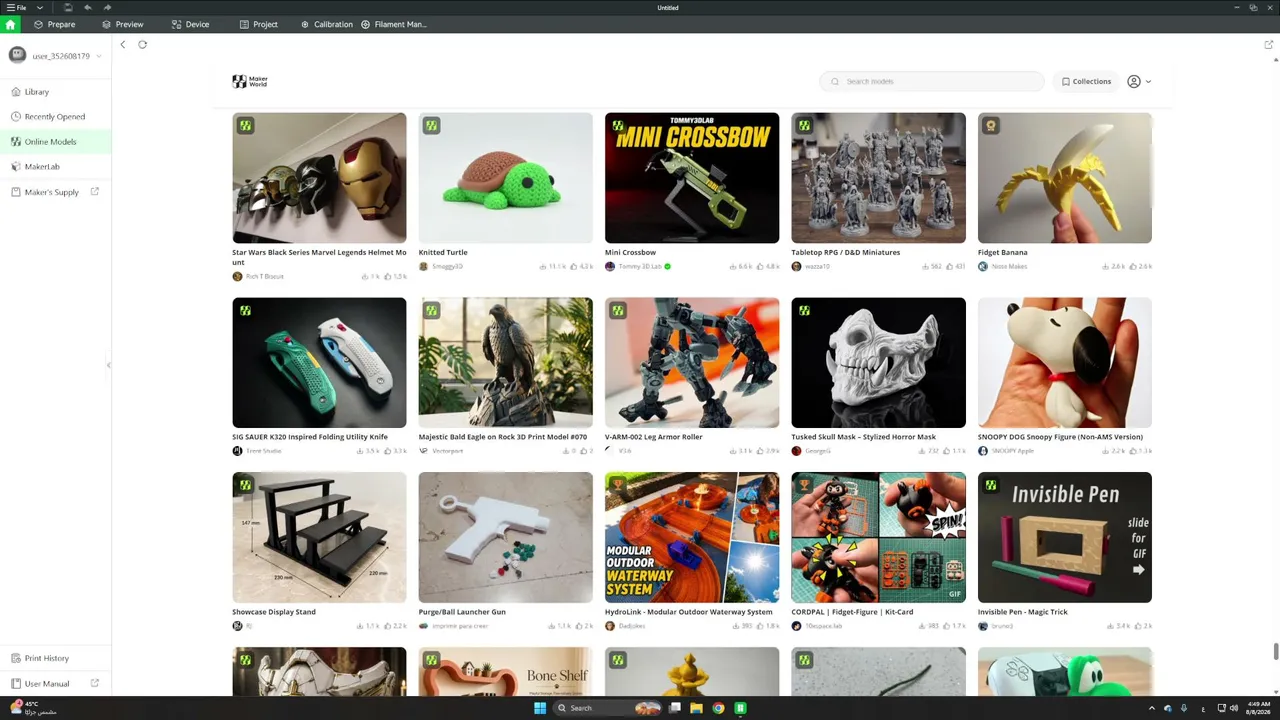Screen dimensions: 1280x720
Task: Open the Purge/Ball Launcher Gun thumbnail
Action: 506,538
